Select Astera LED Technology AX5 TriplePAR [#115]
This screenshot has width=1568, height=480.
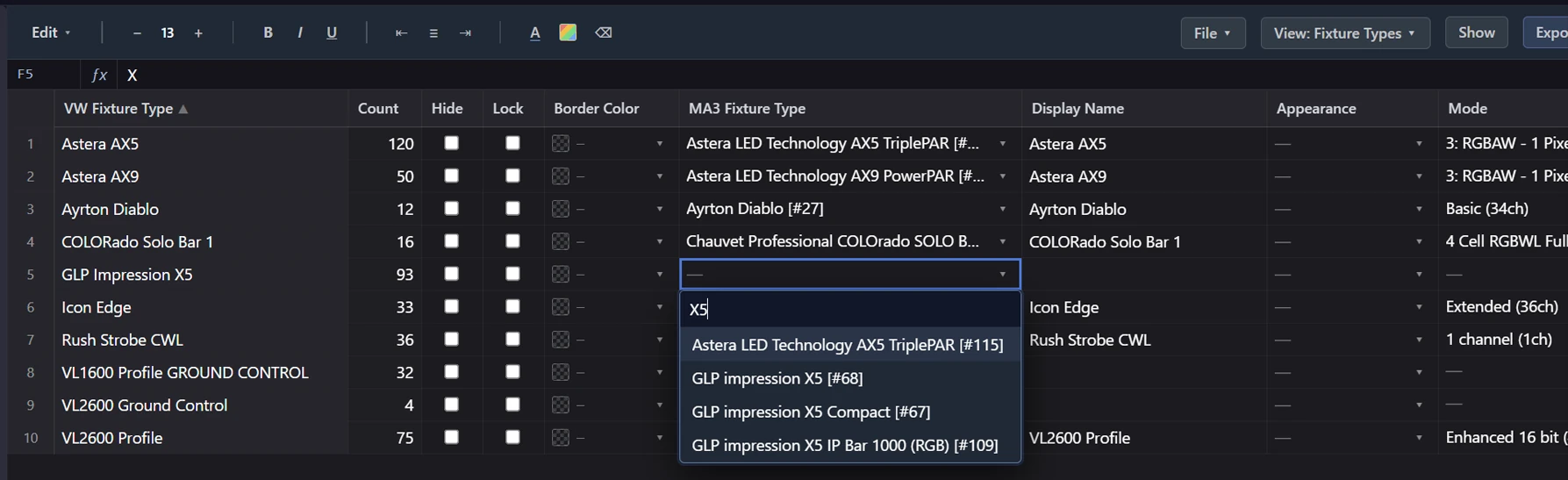(850, 345)
